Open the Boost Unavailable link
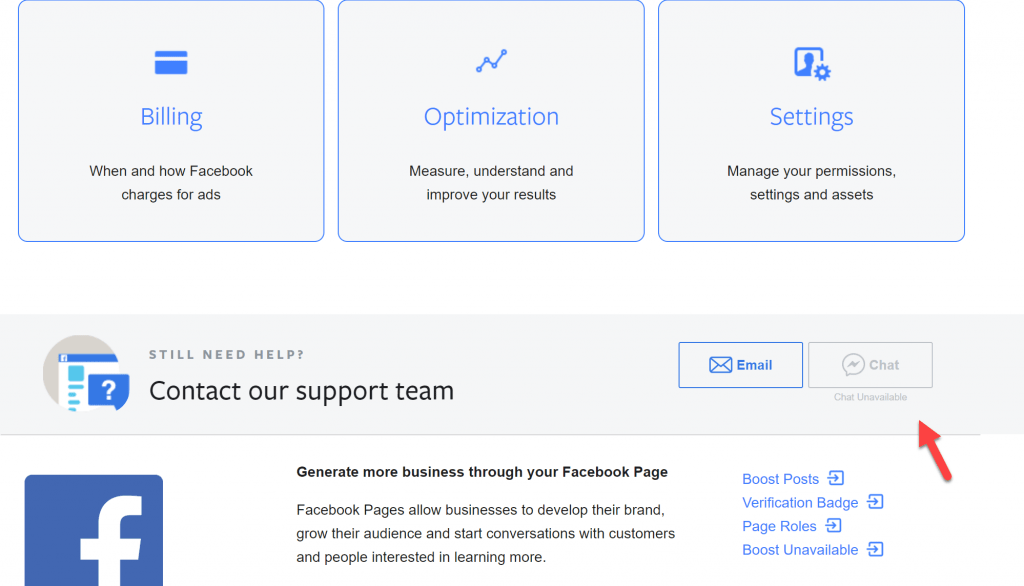This screenshot has width=1024, height=586. pos(802,549)
